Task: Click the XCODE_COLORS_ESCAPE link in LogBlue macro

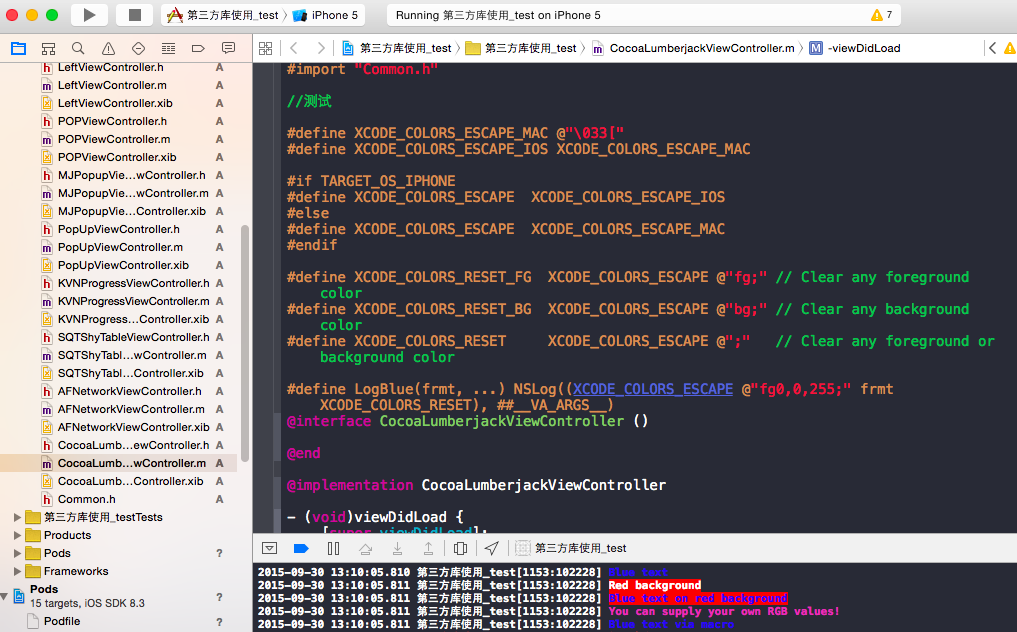Action: coord(652,389)
